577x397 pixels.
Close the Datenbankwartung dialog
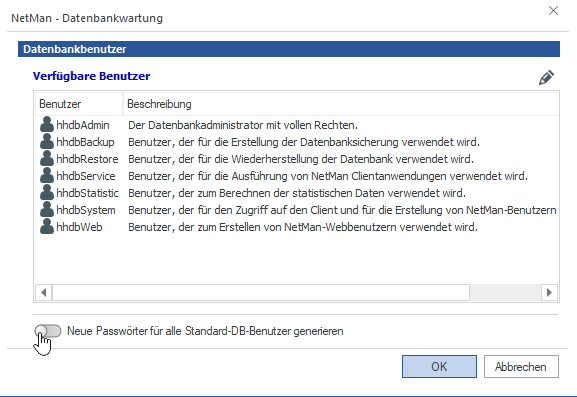[553, 11]
